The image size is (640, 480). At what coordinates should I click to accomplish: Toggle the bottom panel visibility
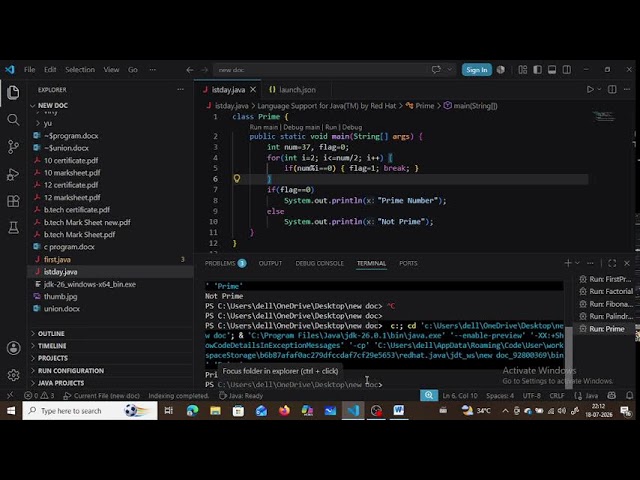[x=552, y=70]
